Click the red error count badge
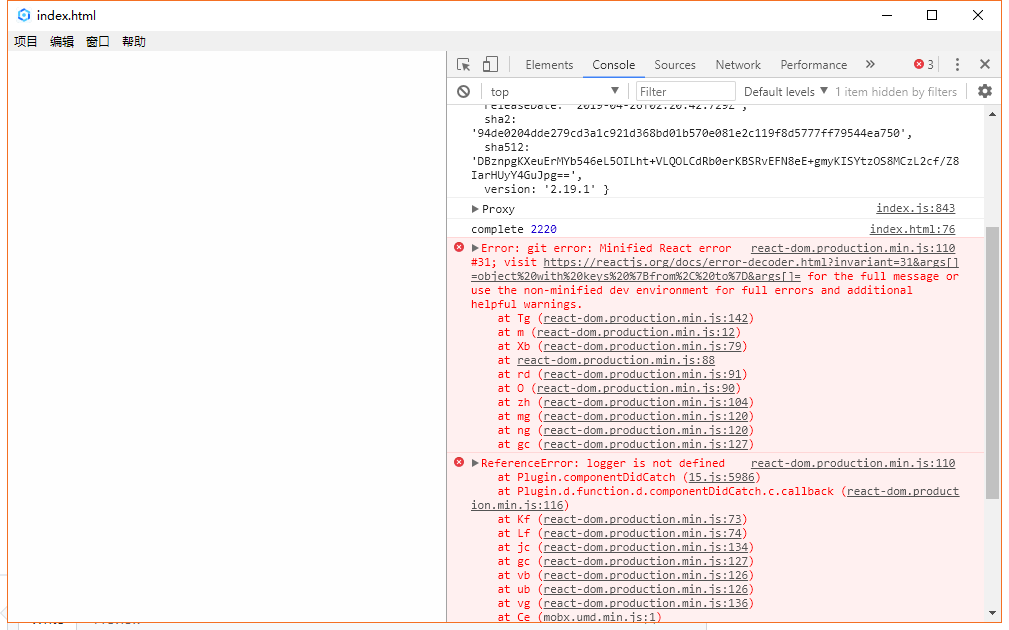The width and height of the screenshot is (1009, 630). click(924, 64)
